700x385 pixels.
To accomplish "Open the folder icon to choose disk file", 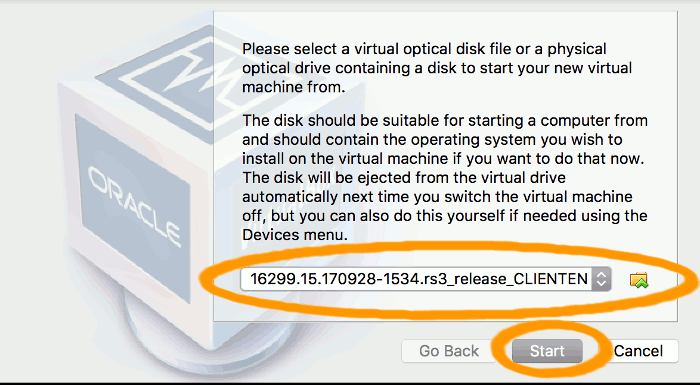I will pyautogui.click(x=639, y=280).
